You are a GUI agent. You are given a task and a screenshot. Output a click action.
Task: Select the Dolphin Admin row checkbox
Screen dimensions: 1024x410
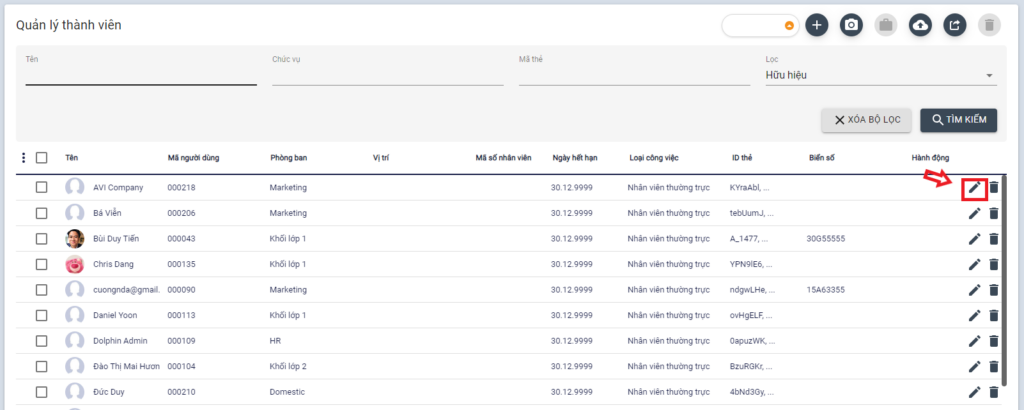pos(42,341)
